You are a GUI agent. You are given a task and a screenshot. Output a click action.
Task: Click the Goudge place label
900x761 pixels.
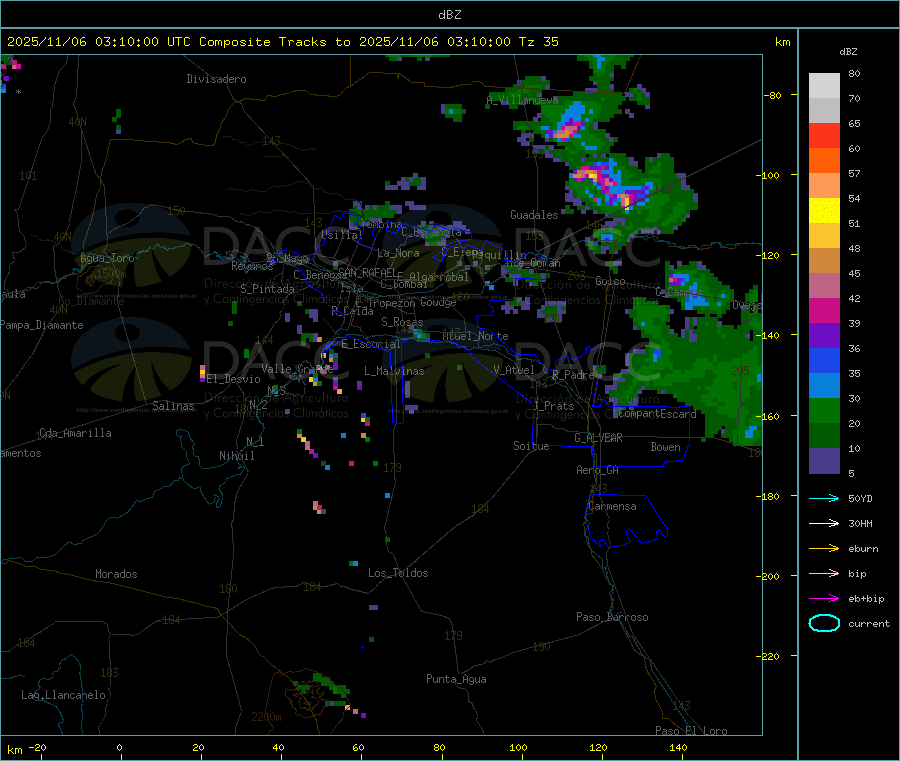(438, 302)
